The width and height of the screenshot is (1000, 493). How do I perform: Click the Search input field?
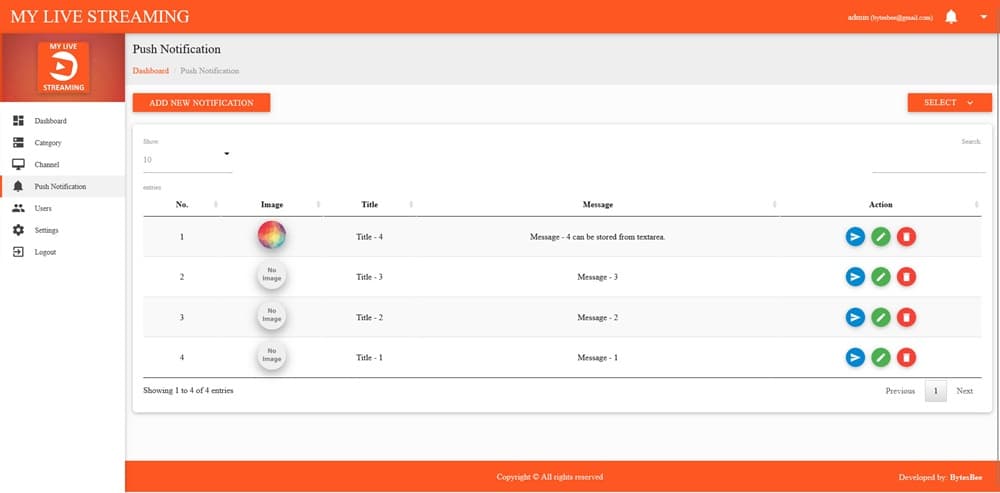click(928, 163)
